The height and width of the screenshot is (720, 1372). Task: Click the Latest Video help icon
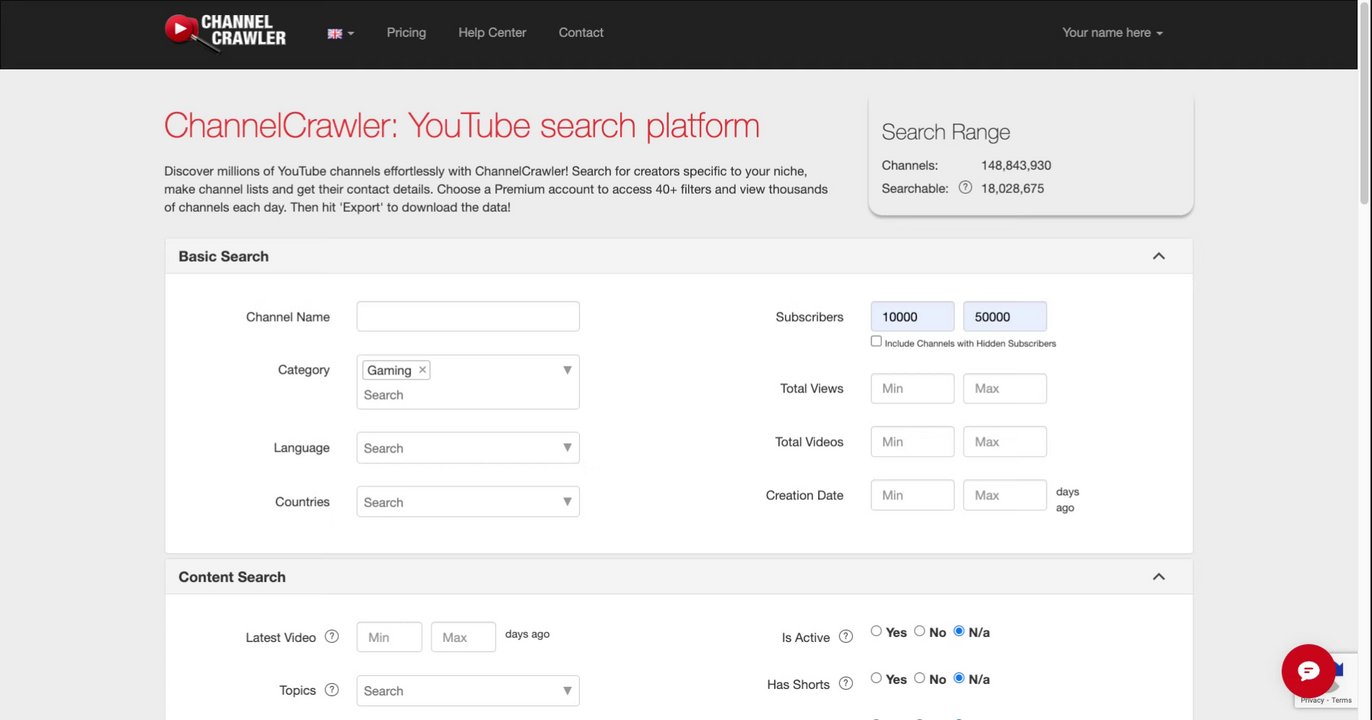tap(332, 637)
